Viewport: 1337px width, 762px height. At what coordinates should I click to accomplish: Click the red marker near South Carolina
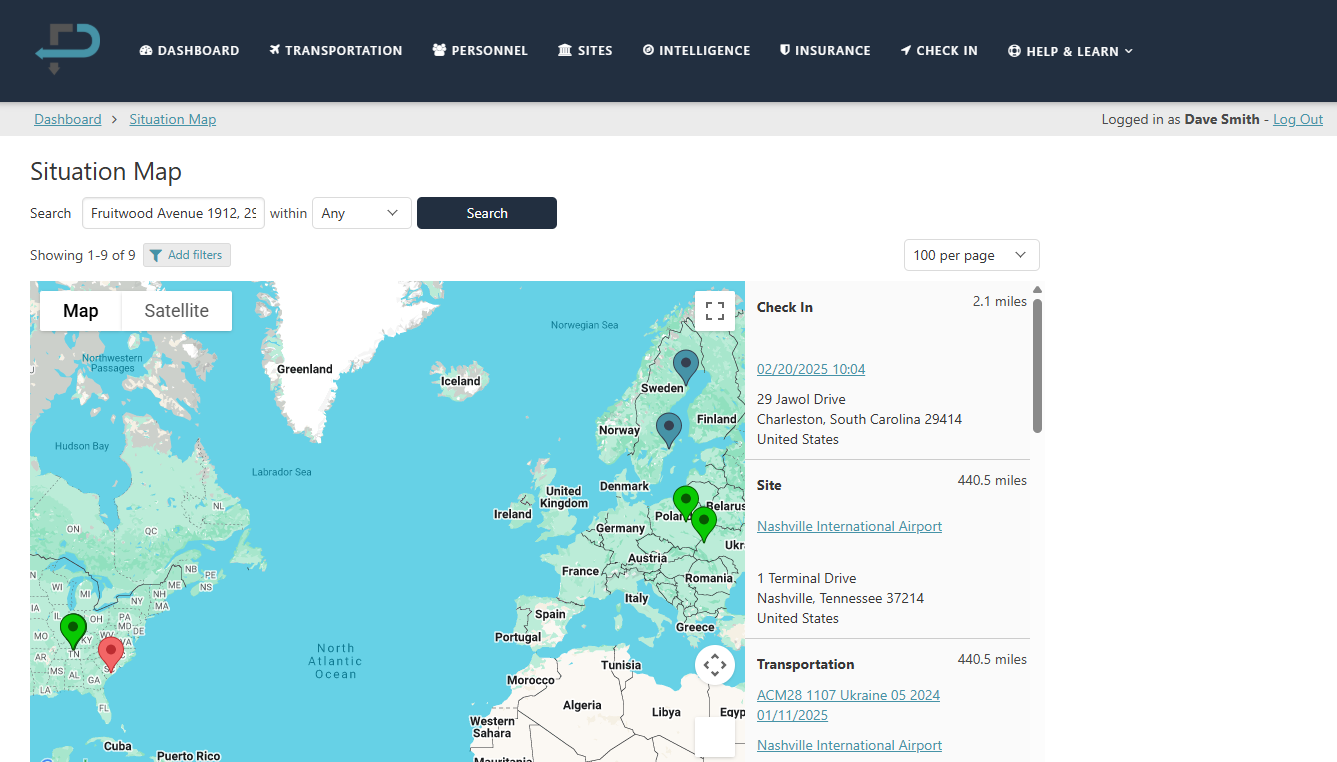point(111,653)
